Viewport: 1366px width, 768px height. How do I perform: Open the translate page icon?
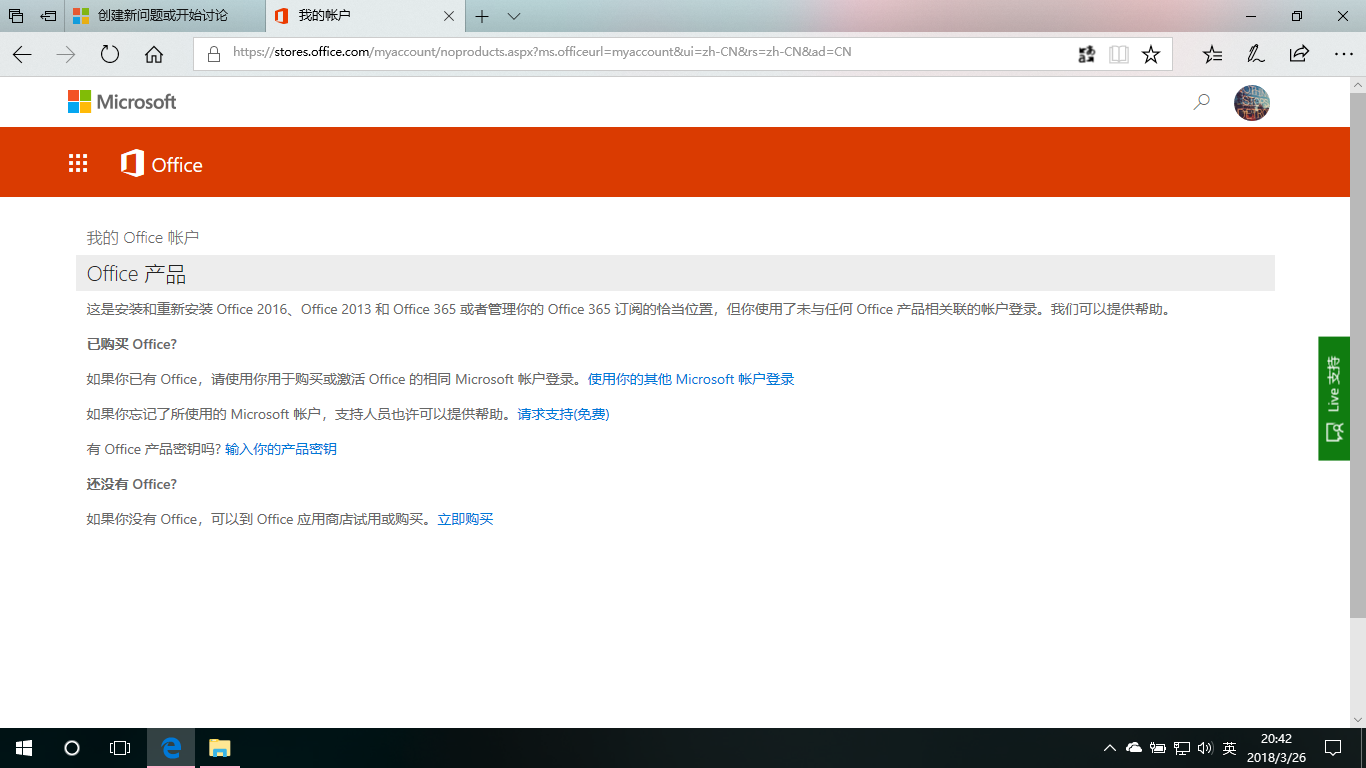[x=1086, y=54]
